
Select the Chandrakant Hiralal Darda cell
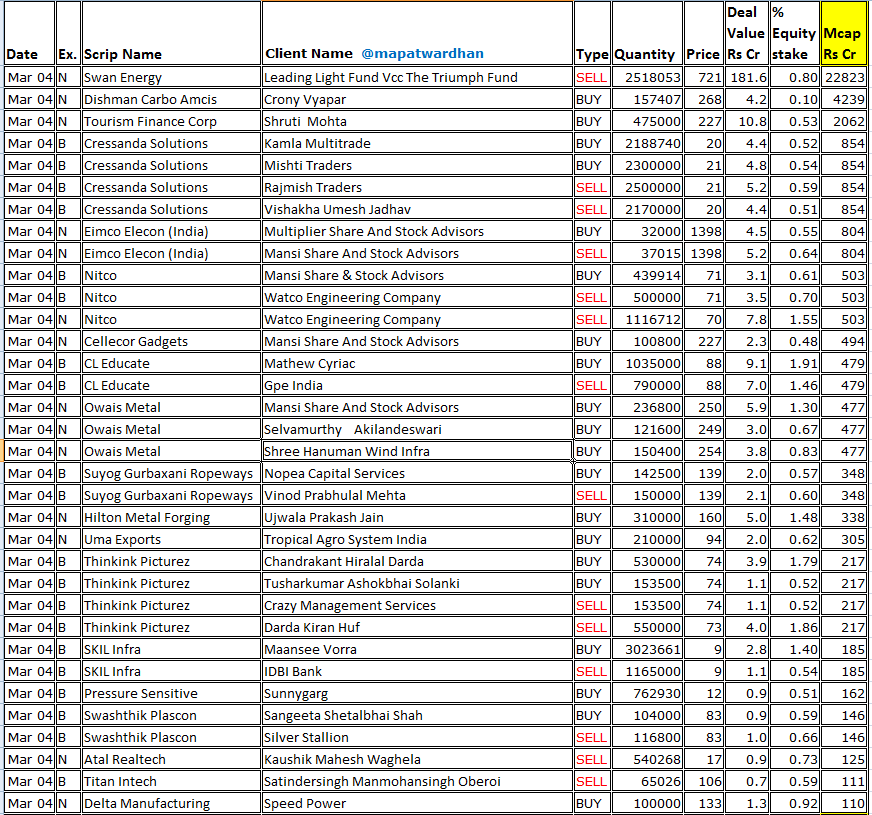417,561
